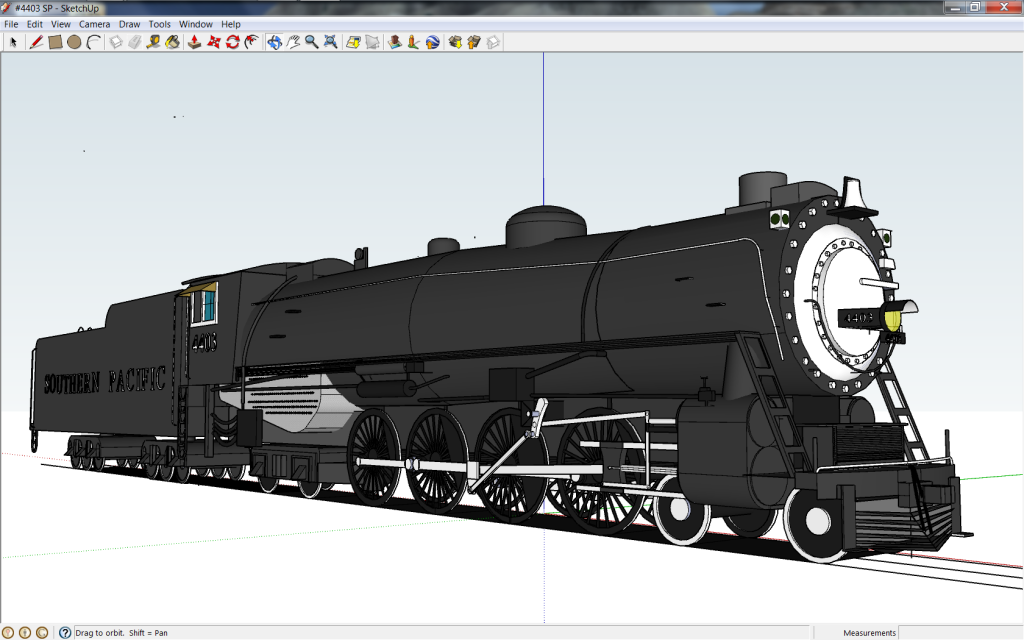Click the Measurements label

869,633
